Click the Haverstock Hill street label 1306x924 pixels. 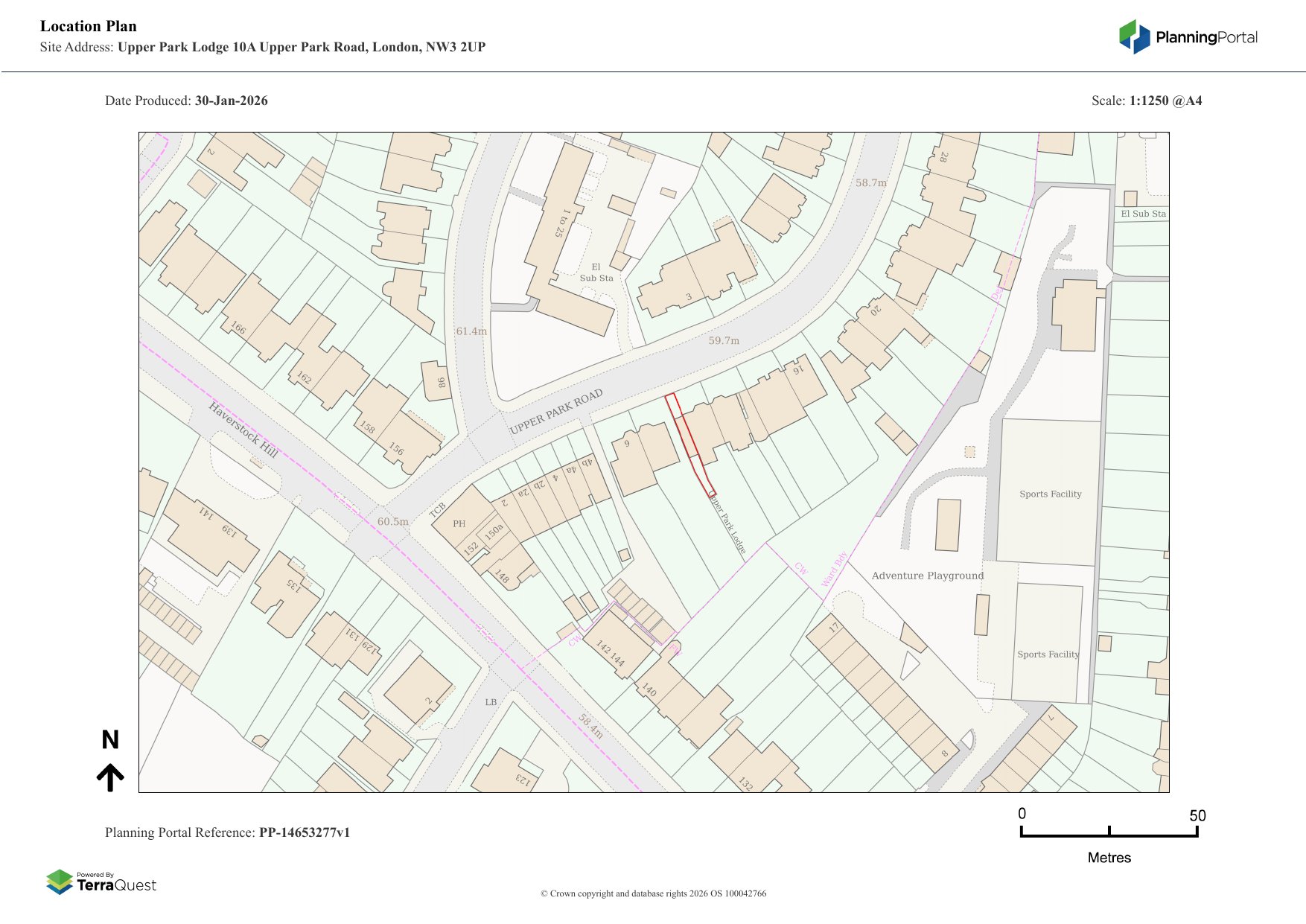coord(243,430)
